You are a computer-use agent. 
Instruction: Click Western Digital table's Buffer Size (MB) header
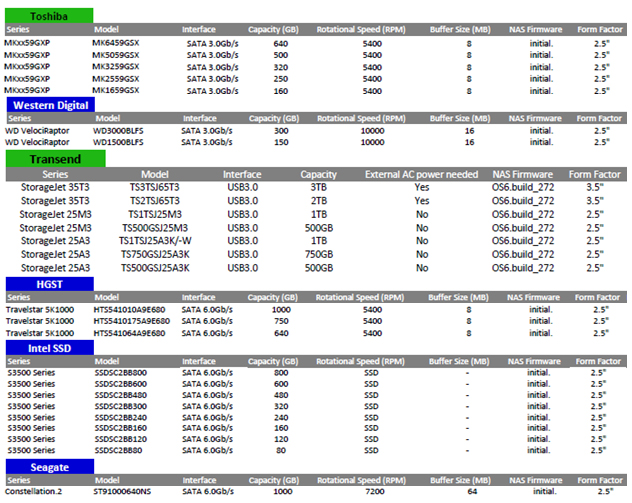point(460,118)
